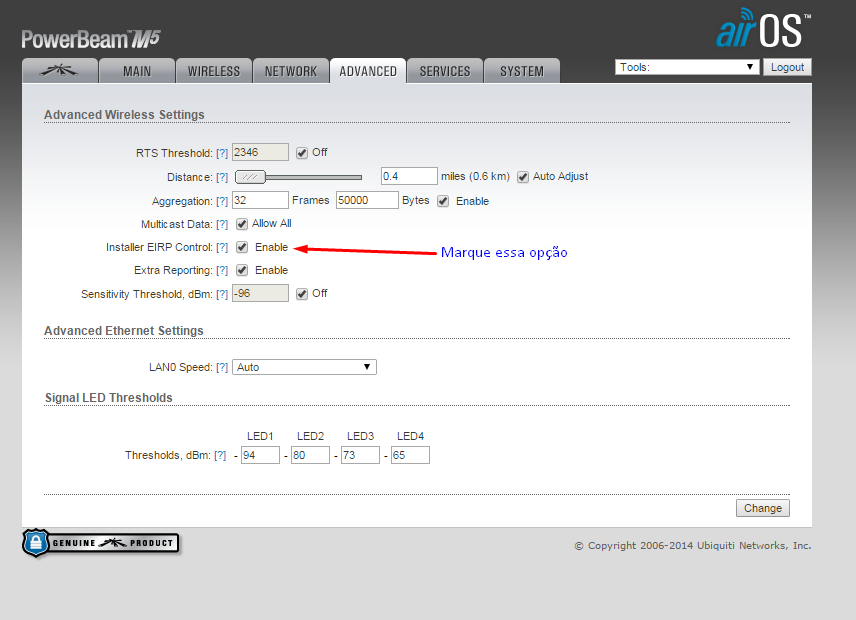Click the LED4 threshold field
Image resolution: width=856 pixels, height=620 pixels.
coord(410,455)
